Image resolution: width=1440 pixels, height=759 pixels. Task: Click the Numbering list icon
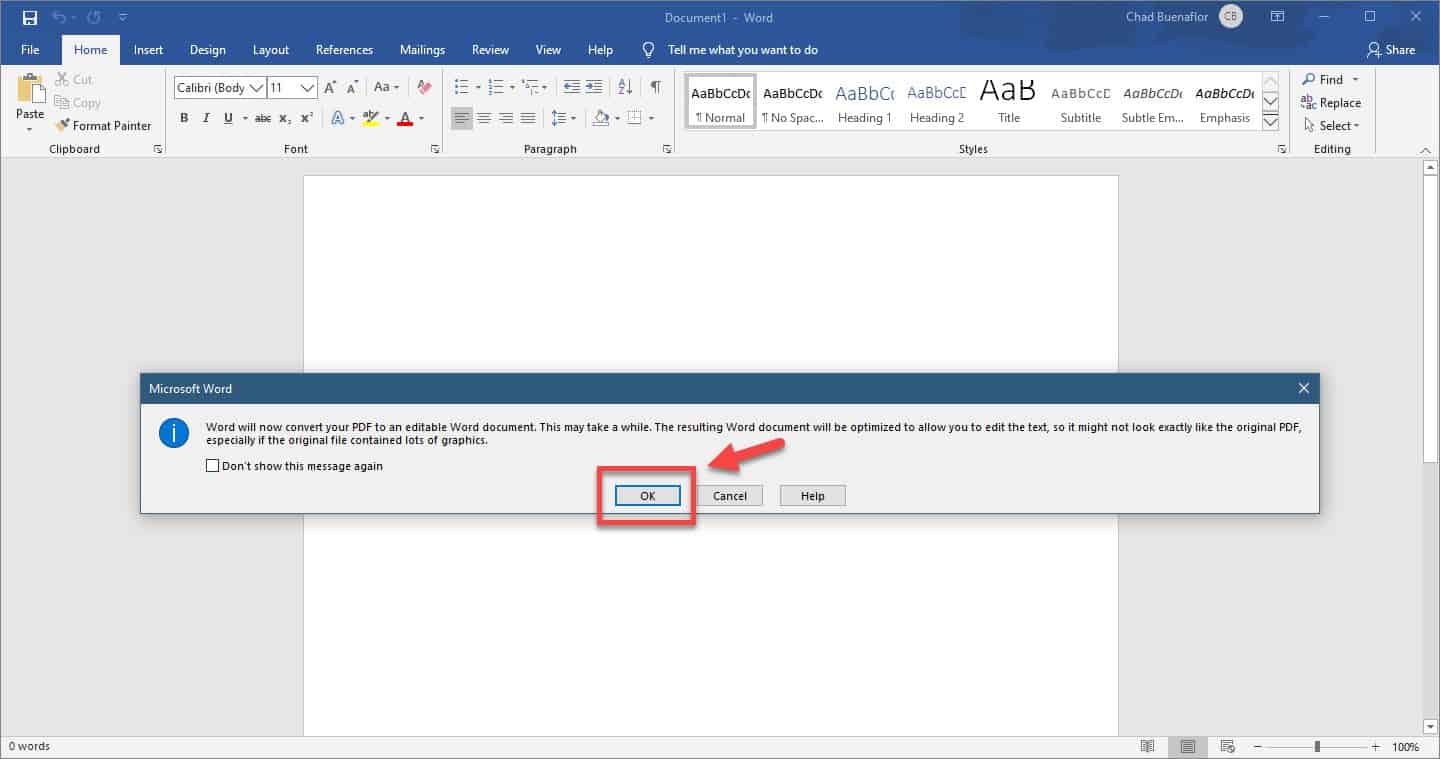tap(495, 87)
